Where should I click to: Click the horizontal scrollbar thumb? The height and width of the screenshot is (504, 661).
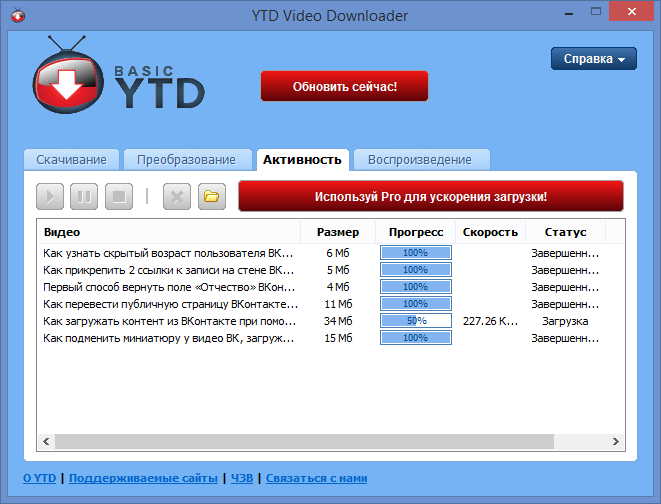304,442
